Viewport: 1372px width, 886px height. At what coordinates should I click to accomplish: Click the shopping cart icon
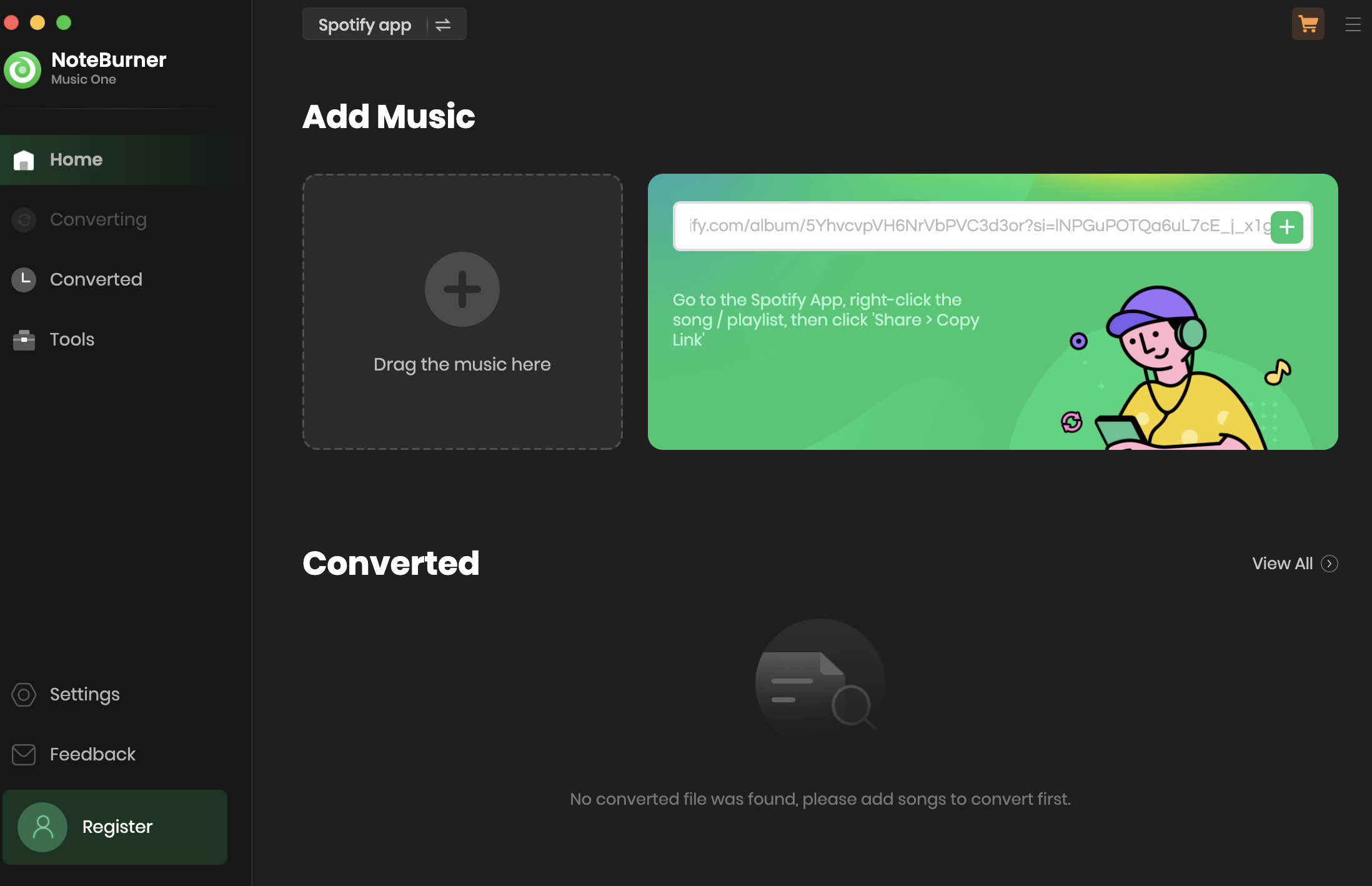click(x=1308, y=23)
